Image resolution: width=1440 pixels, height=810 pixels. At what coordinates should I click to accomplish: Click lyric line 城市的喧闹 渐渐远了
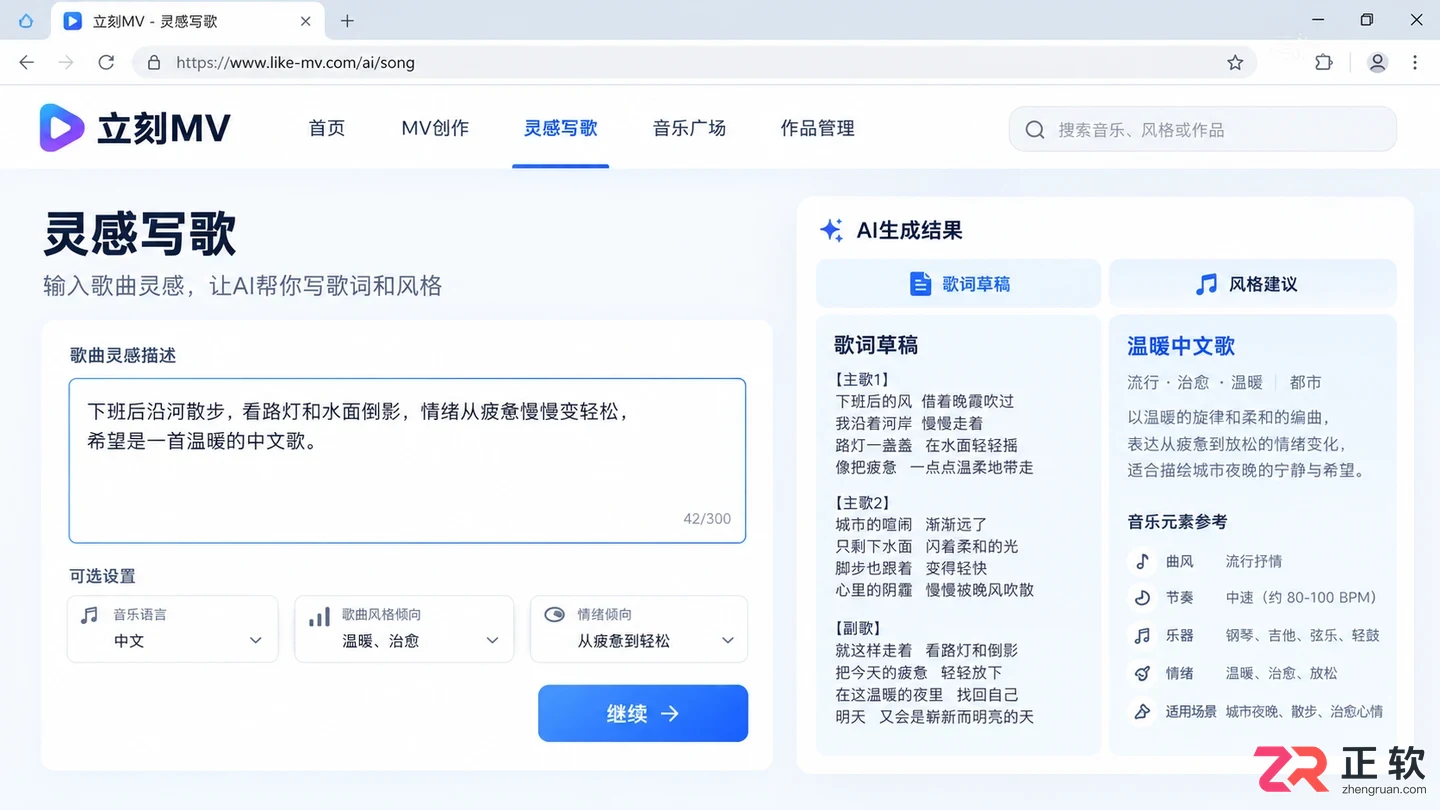(911, 524)
